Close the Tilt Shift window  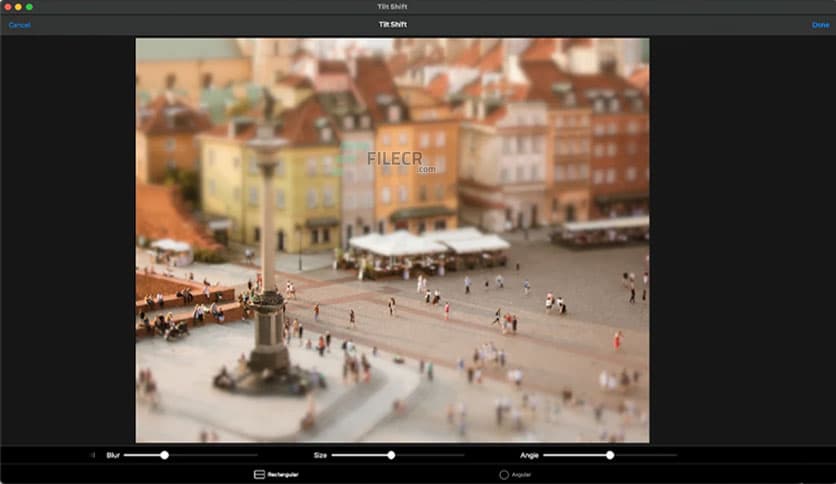click(7, 7)
